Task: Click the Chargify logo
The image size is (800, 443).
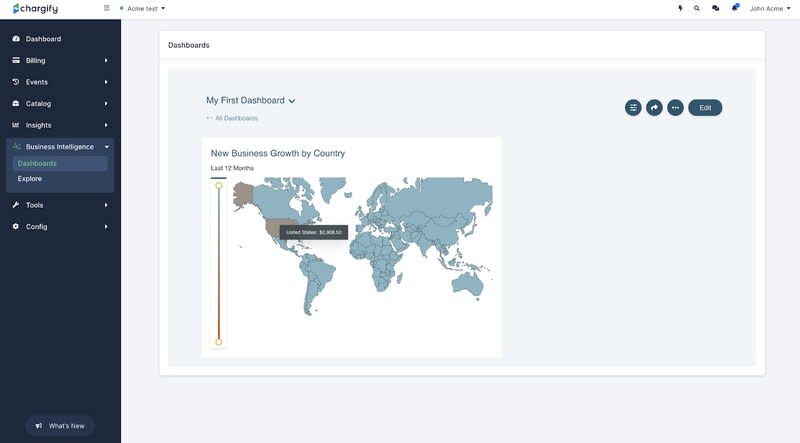Action: (x=35, y=8)
